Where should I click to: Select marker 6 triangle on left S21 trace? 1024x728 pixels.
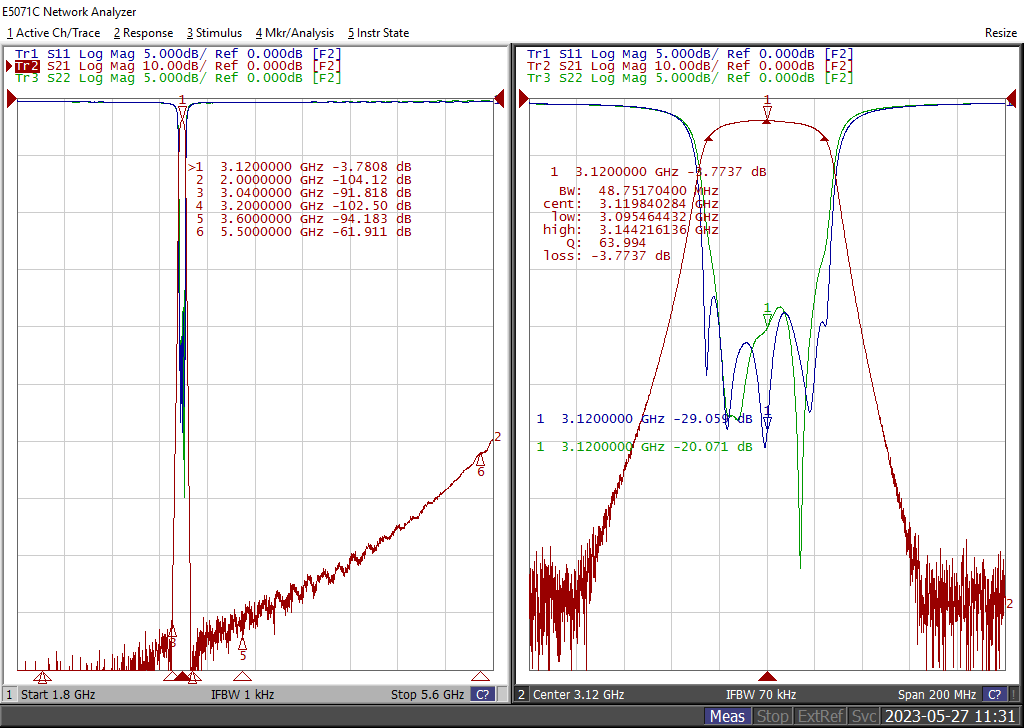tap(480, 458)
